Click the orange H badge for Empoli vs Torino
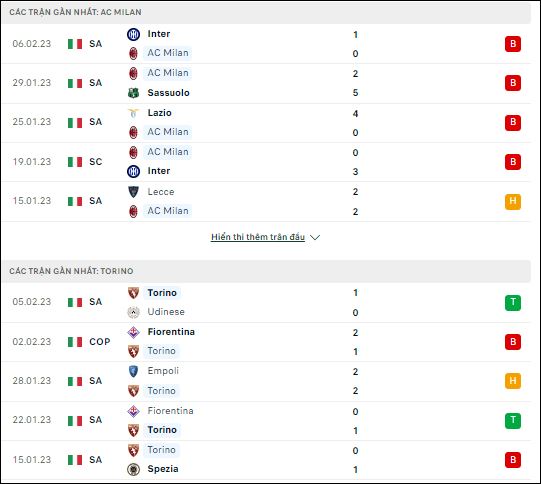 point(513,381)
